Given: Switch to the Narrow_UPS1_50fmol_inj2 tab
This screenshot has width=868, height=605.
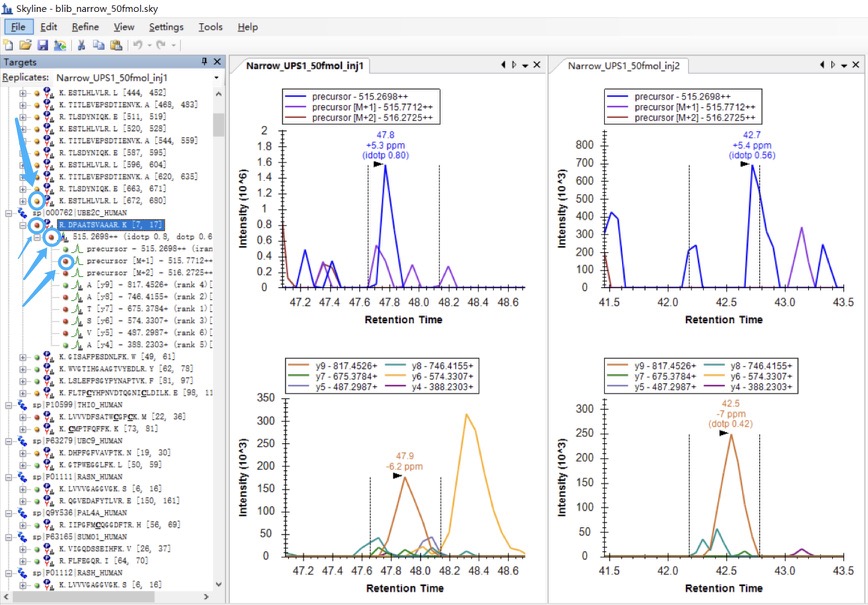Looking at the screenshot, I should (x=623, y=66).
